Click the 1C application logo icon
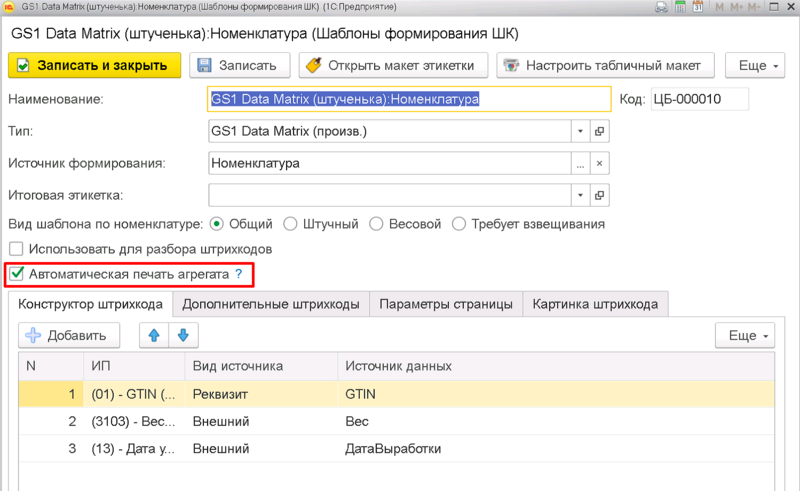This screenshot has height=491, width=800. [x=9, y=7]
